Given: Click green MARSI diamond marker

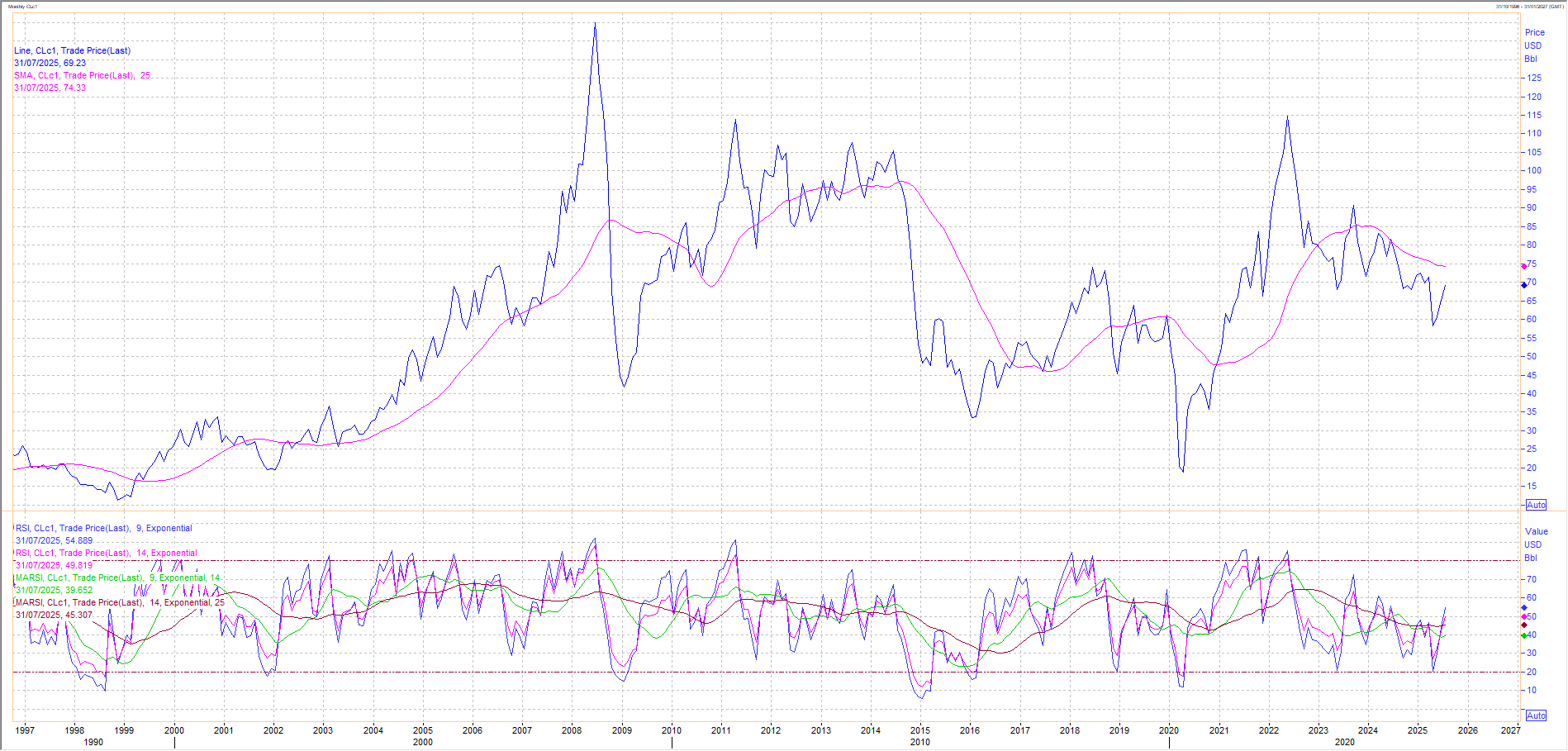Looking at the screenshot, I should pyautogui.click(x=1524, y=635).
